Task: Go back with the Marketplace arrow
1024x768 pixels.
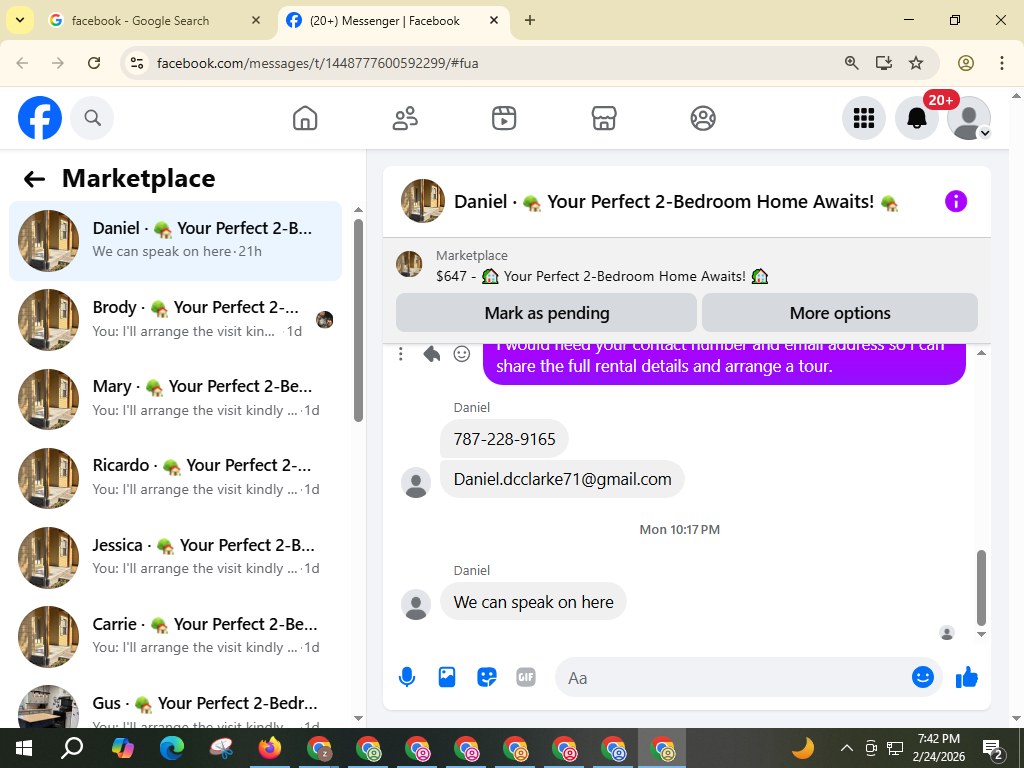Action: click(x=34, y=179)
